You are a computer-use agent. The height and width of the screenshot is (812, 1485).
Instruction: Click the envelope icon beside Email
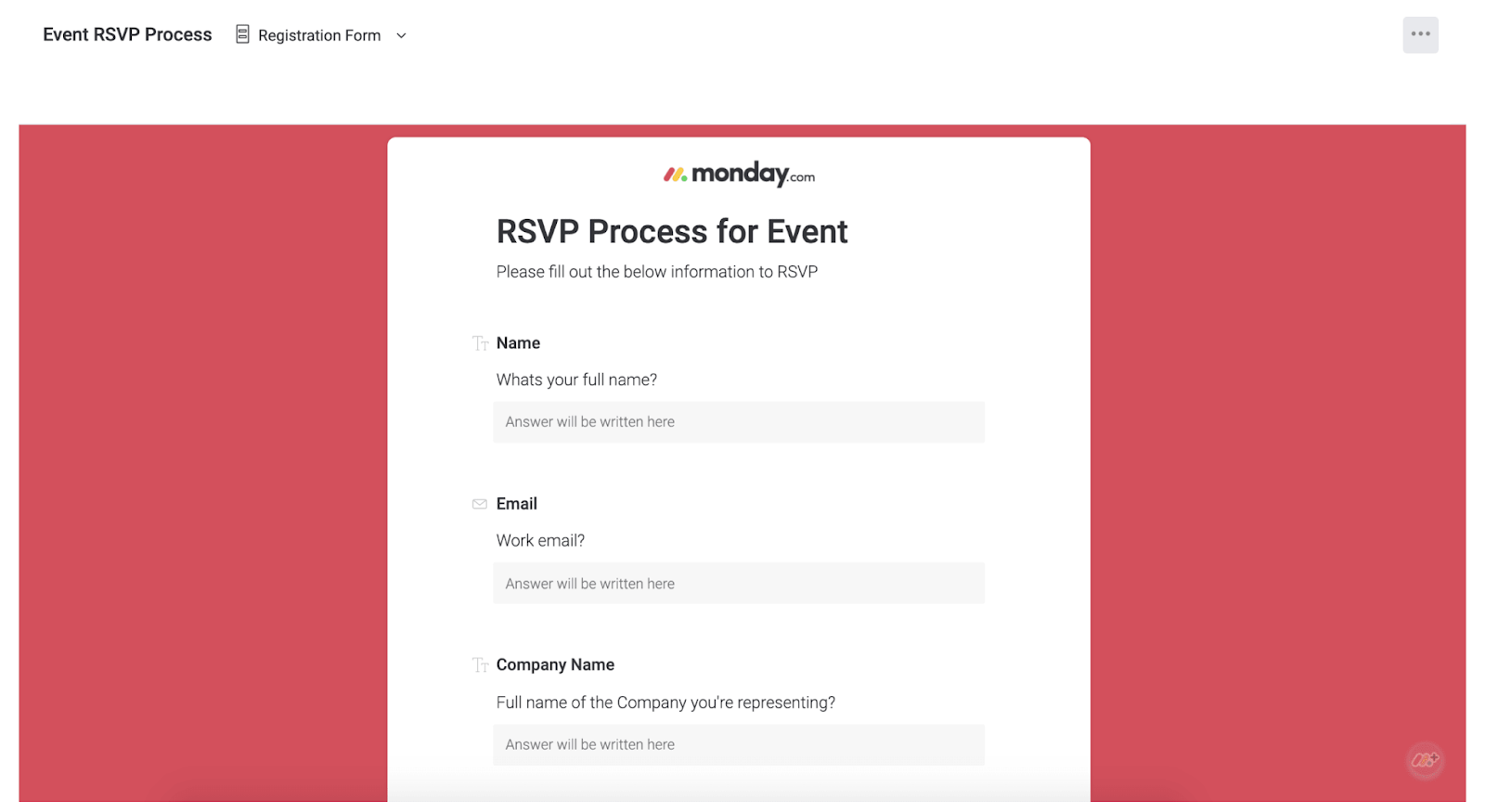[x=480, y=504]
